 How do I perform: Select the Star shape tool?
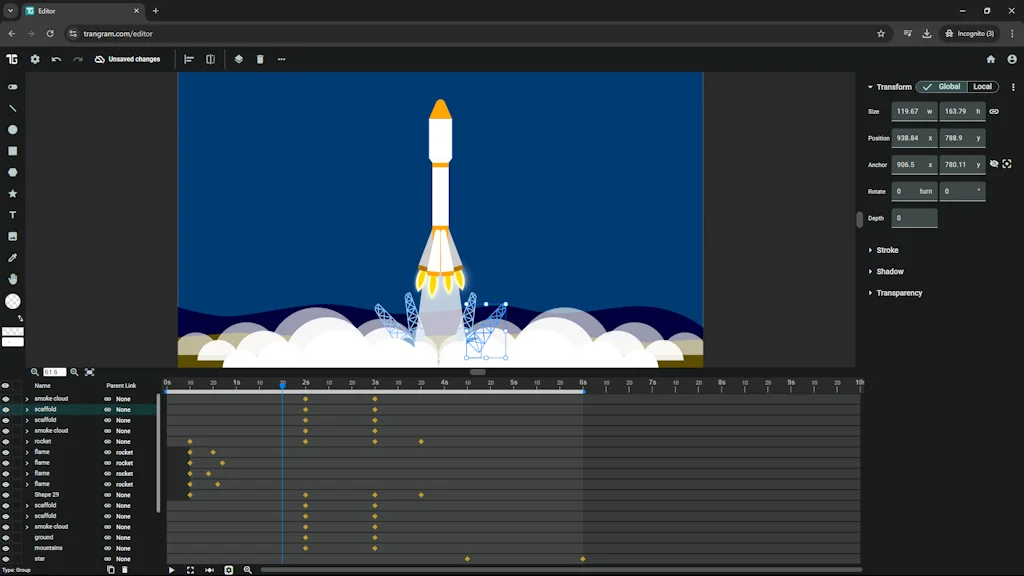tap(12, 193)
